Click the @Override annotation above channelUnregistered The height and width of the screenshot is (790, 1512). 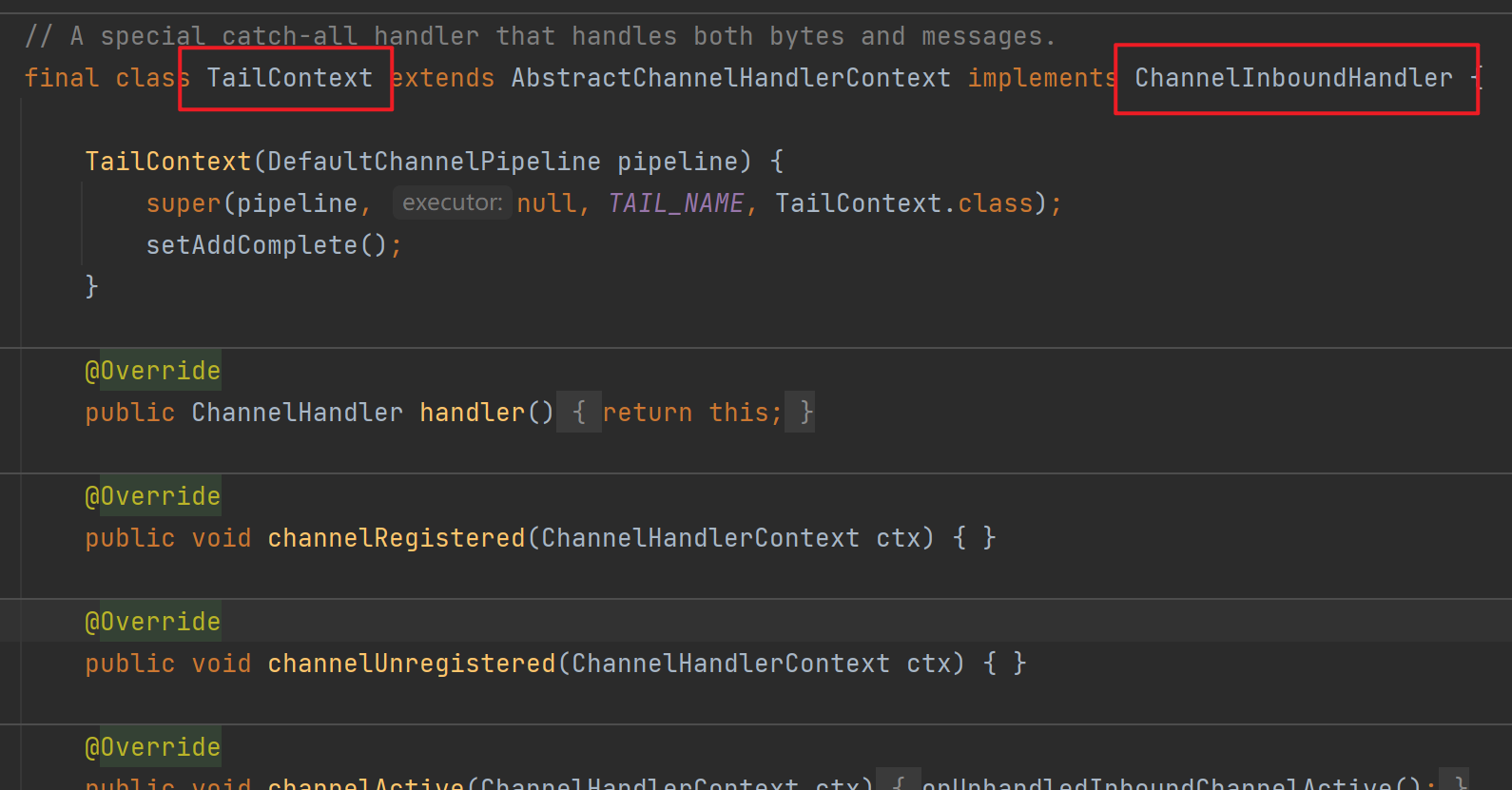153,622
